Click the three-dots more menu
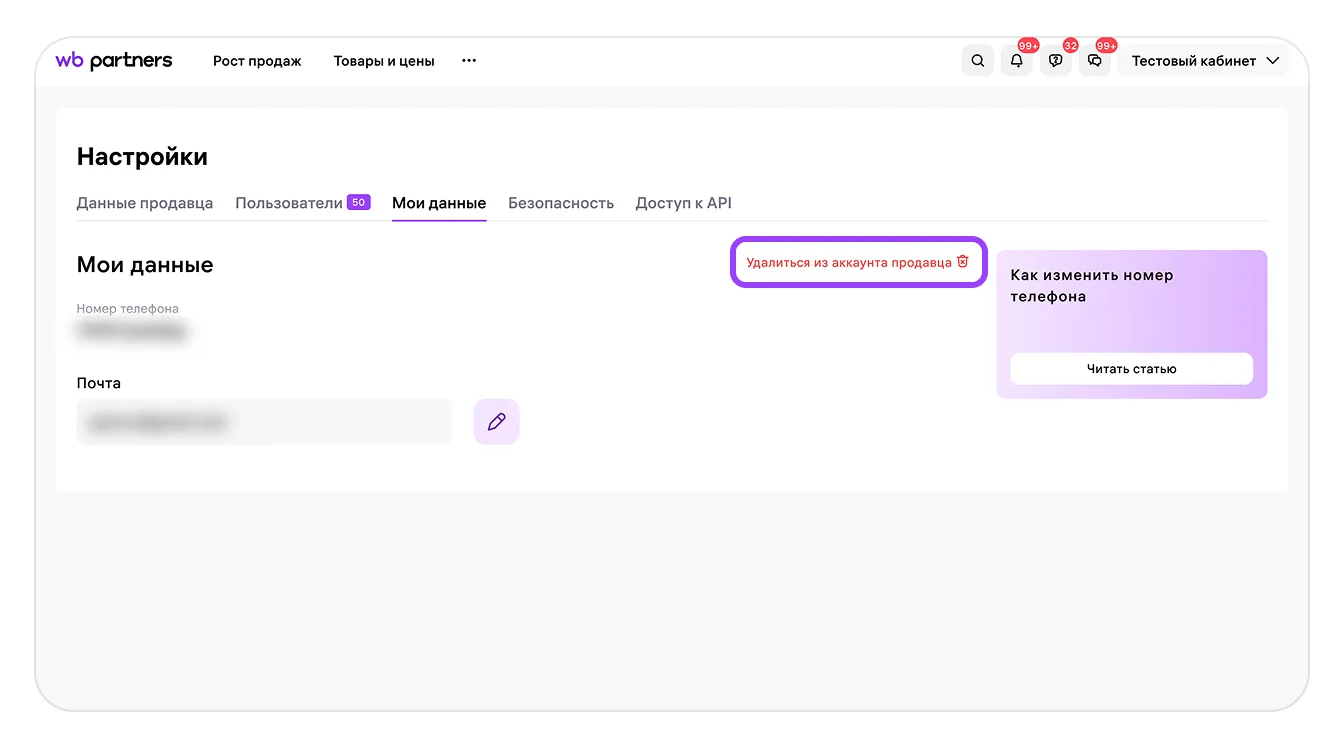The width and height of the screenshot is (1344, 748). click(x=469, y=61)
